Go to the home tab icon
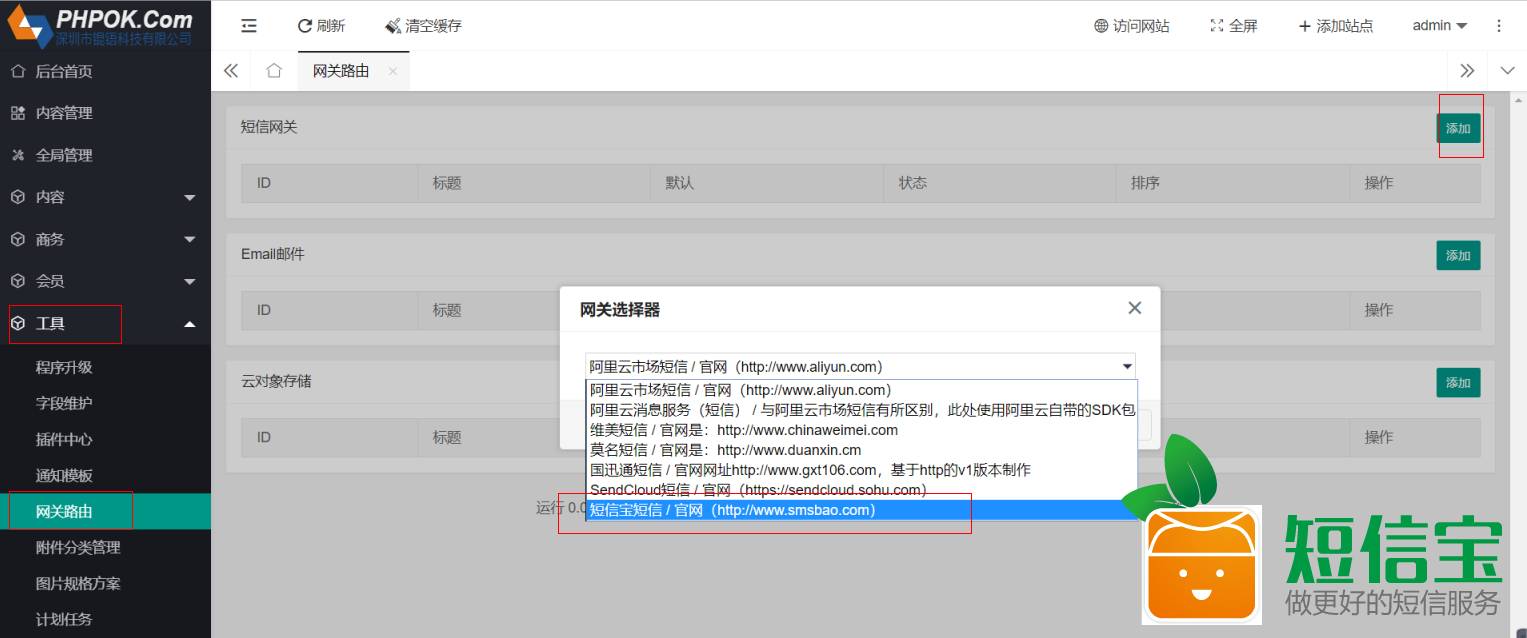 pos(273,71)
